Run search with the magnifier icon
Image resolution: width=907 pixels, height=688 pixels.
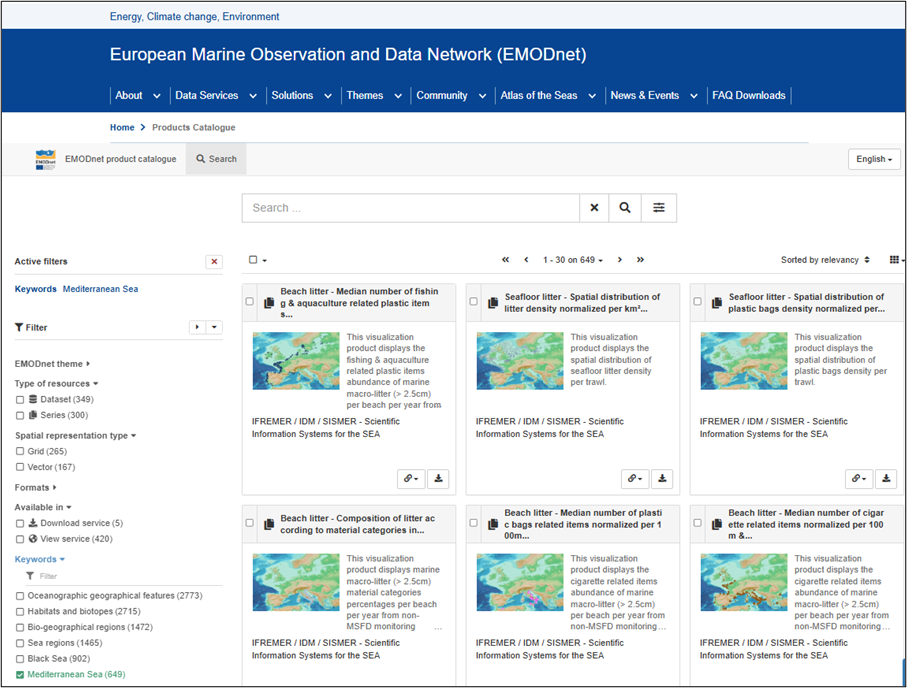pos(625,208)
